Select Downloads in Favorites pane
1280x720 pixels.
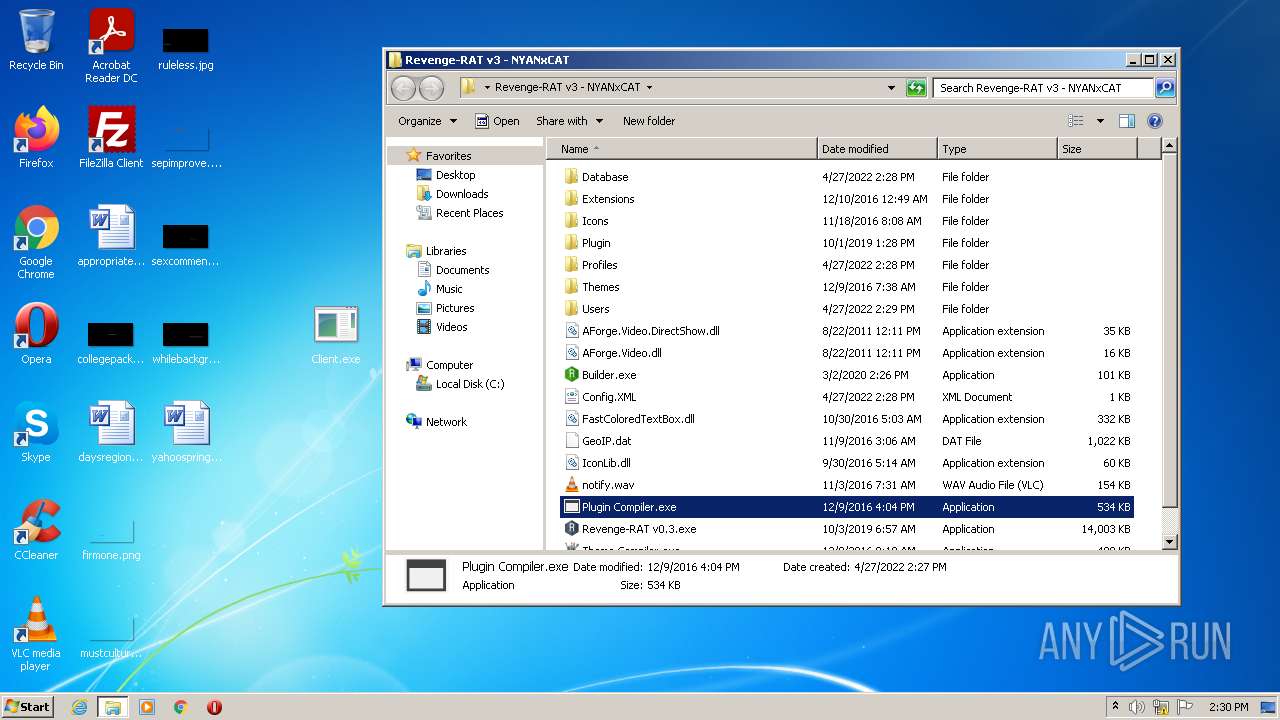click(x=461, y=194)
